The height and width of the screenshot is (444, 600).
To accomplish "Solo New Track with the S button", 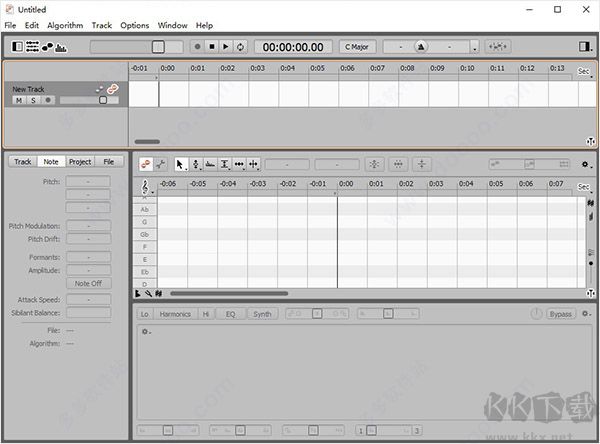I will 33,100.
